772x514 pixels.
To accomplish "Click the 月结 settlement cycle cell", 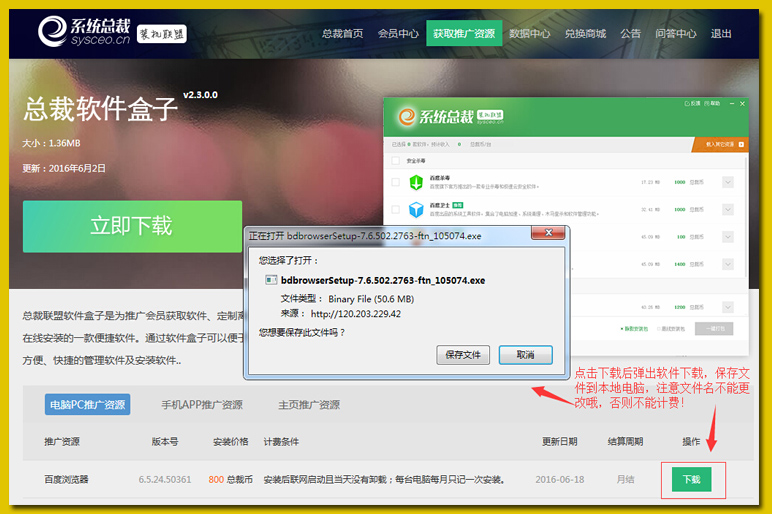I will click(x=625, y=479).
